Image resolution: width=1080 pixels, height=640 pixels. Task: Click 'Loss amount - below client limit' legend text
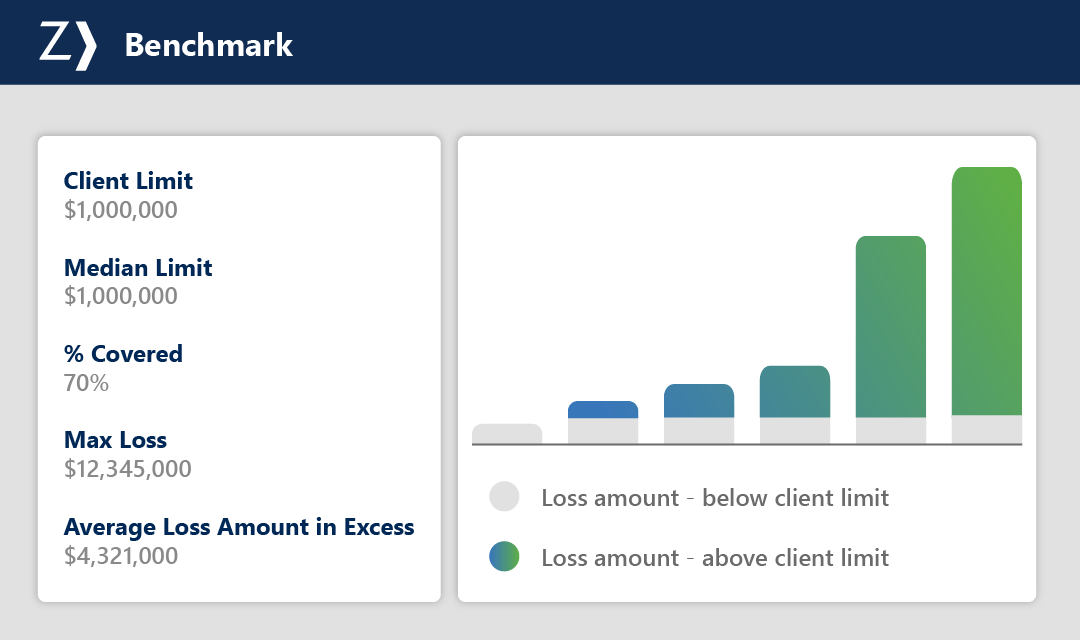714,498
